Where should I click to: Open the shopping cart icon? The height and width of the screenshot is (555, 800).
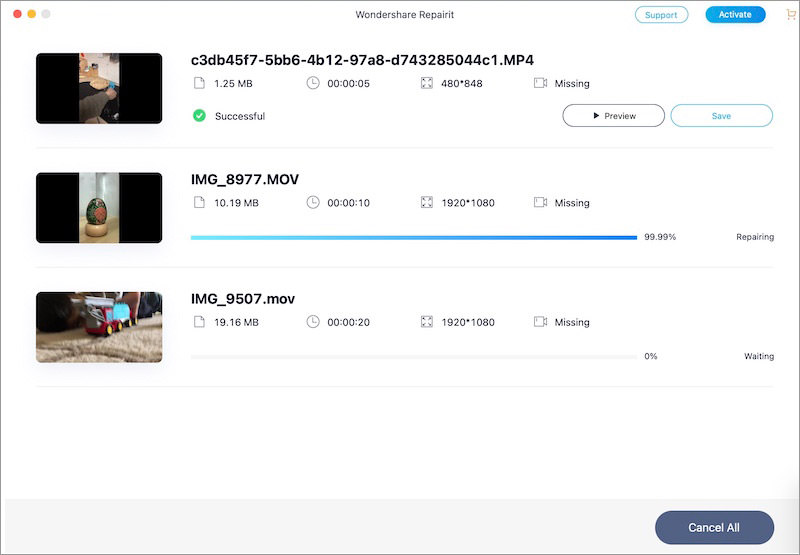coord(790,15)
